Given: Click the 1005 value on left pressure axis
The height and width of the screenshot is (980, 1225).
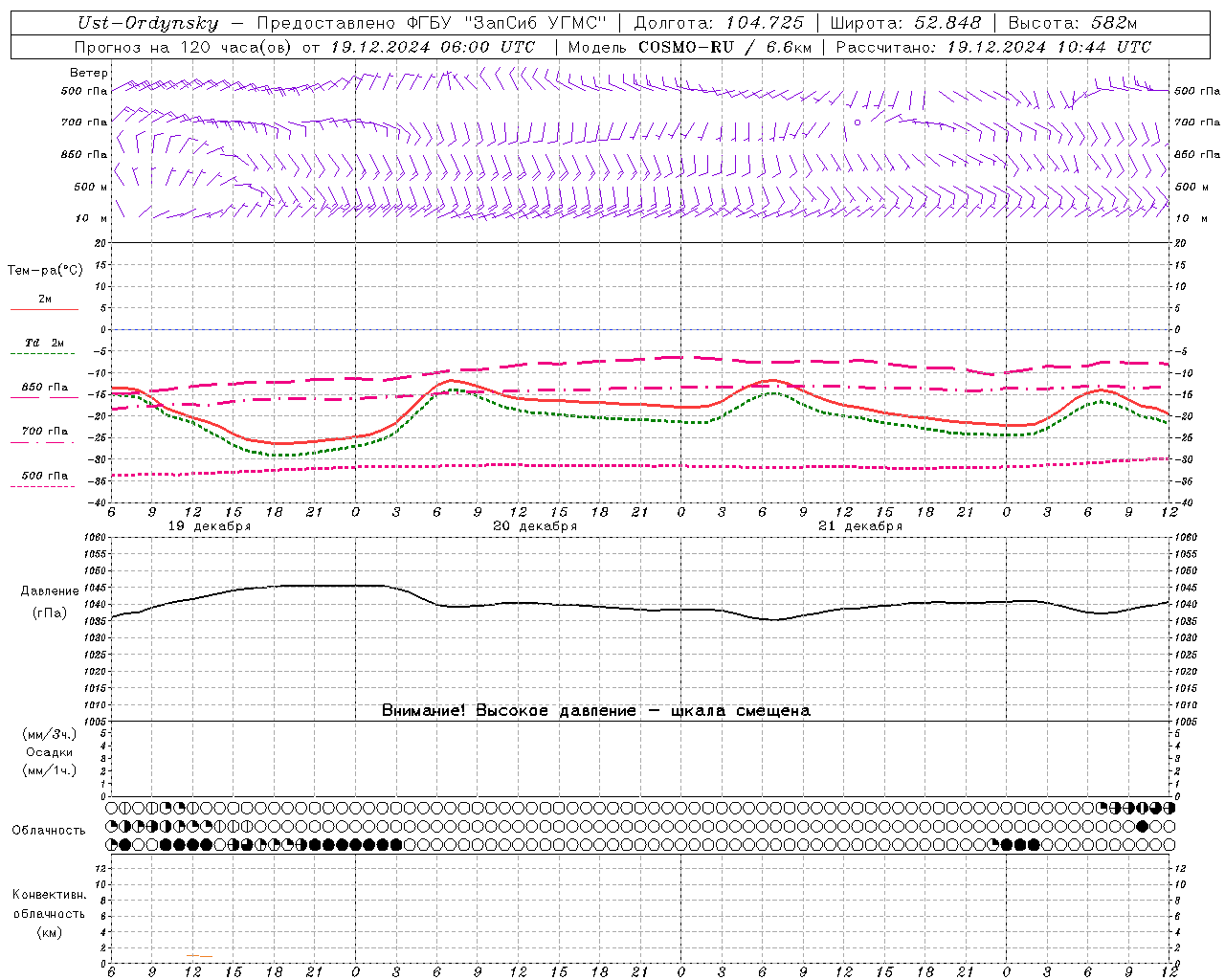Looking at the screenshot, I should coord(94,722).
